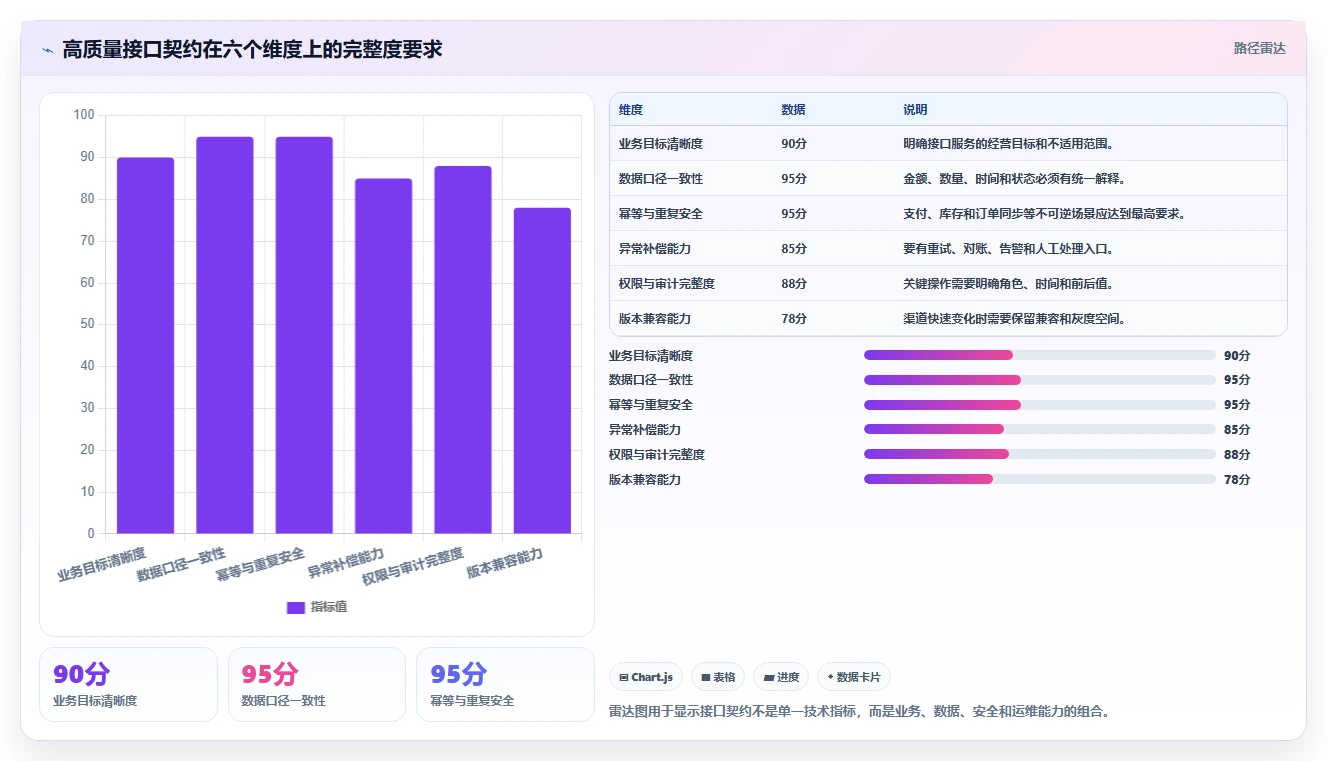This screenshot has height=761, width=1327.
Task: Click the description 金额、数量、时间和状态必须有统一解释。
Action: click(1014, 179)
